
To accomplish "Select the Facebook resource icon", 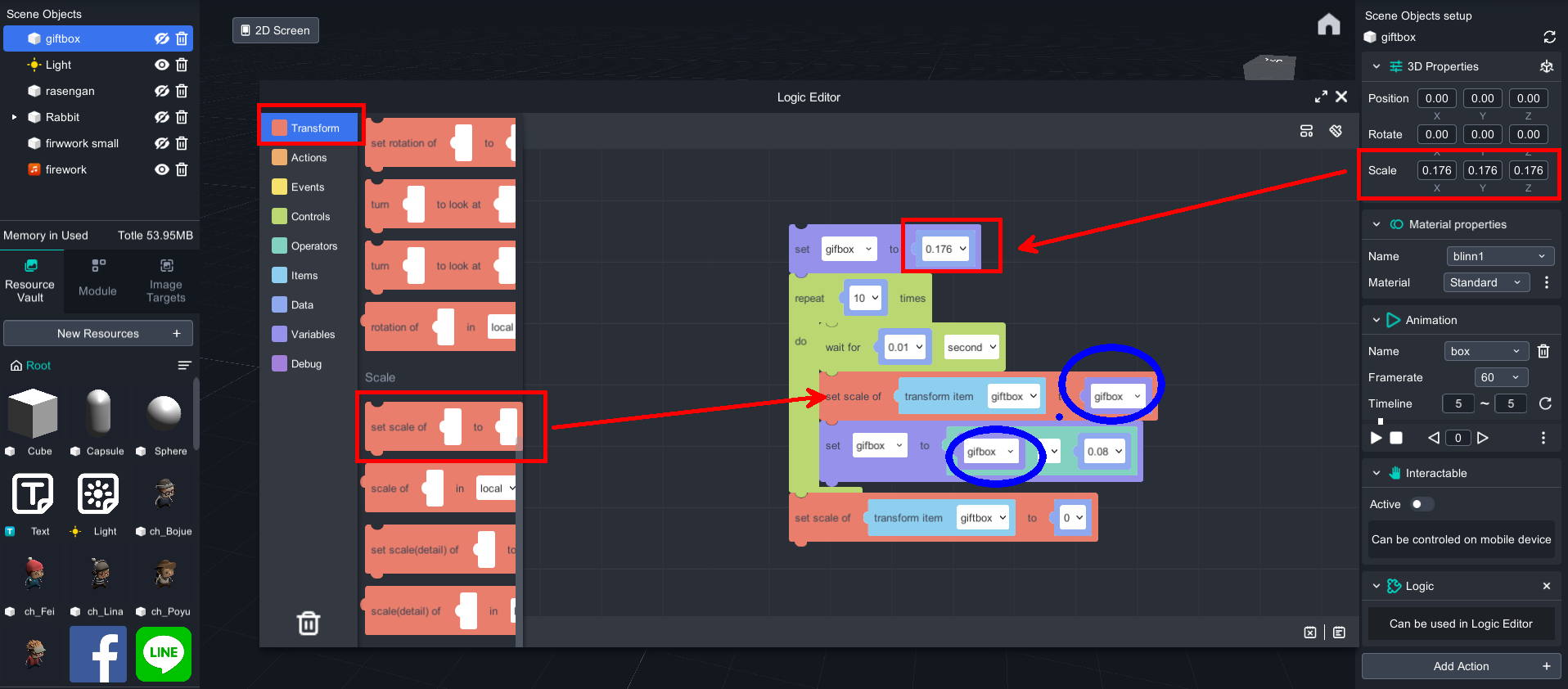I will [x=98, y=653].
